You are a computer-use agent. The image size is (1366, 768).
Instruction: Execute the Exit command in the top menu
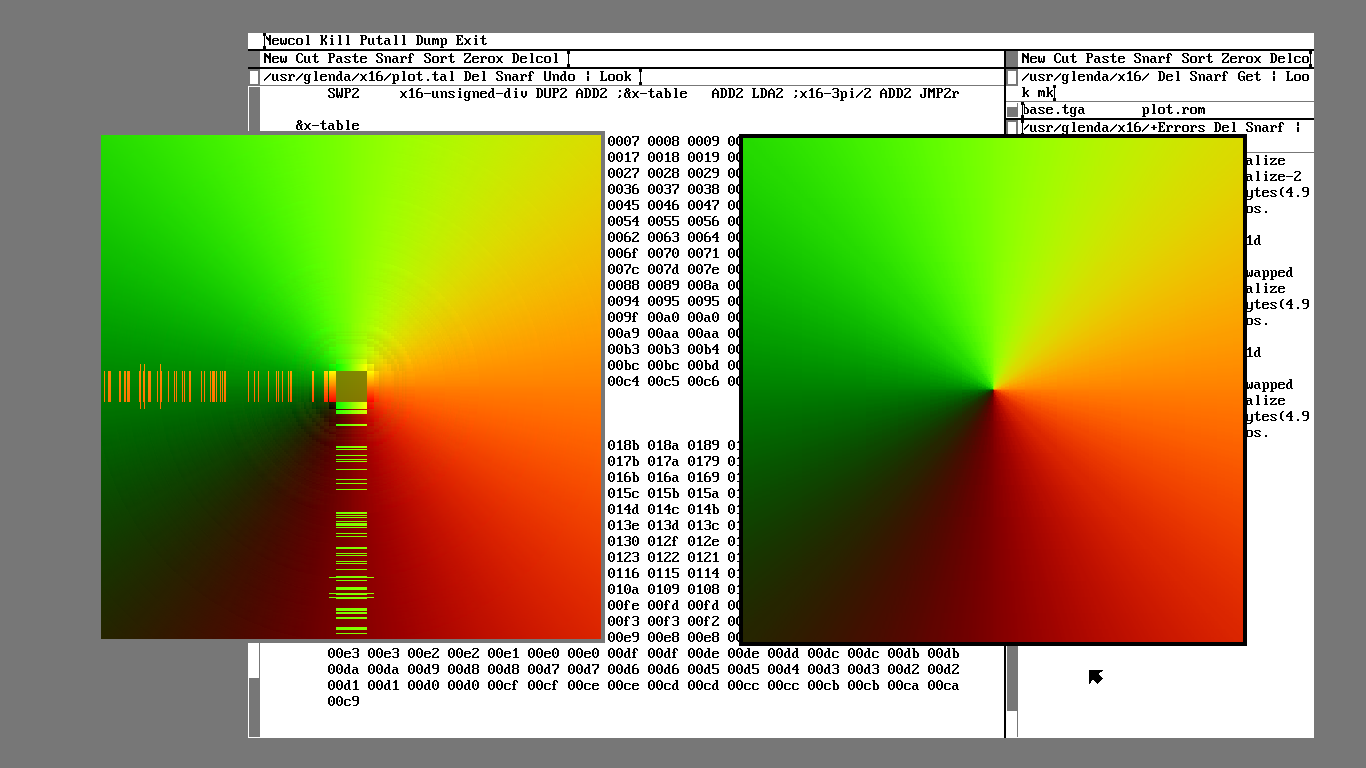coord(469,40)
